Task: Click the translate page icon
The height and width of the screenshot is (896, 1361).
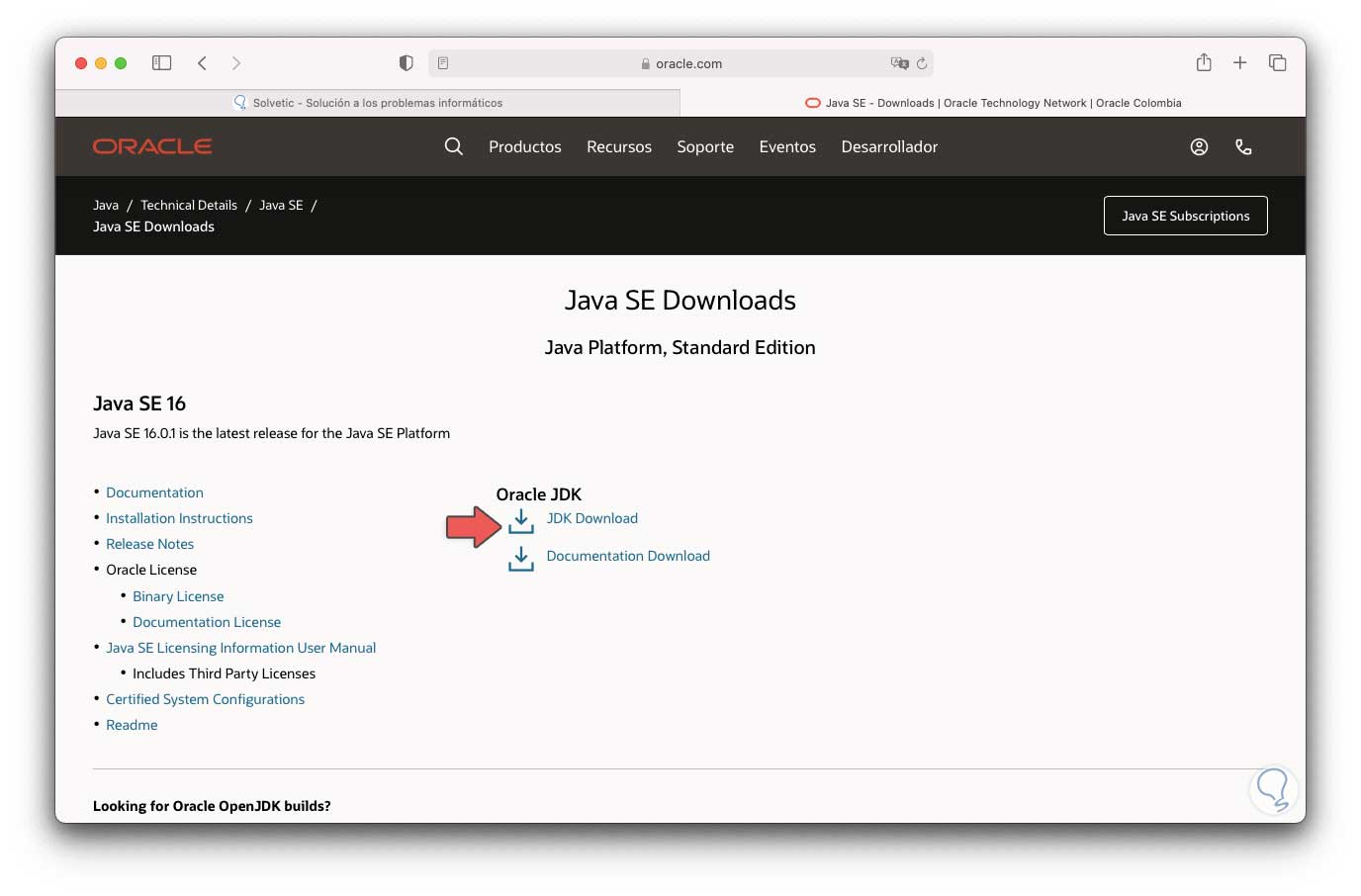Action: click(x=899, y=63)
